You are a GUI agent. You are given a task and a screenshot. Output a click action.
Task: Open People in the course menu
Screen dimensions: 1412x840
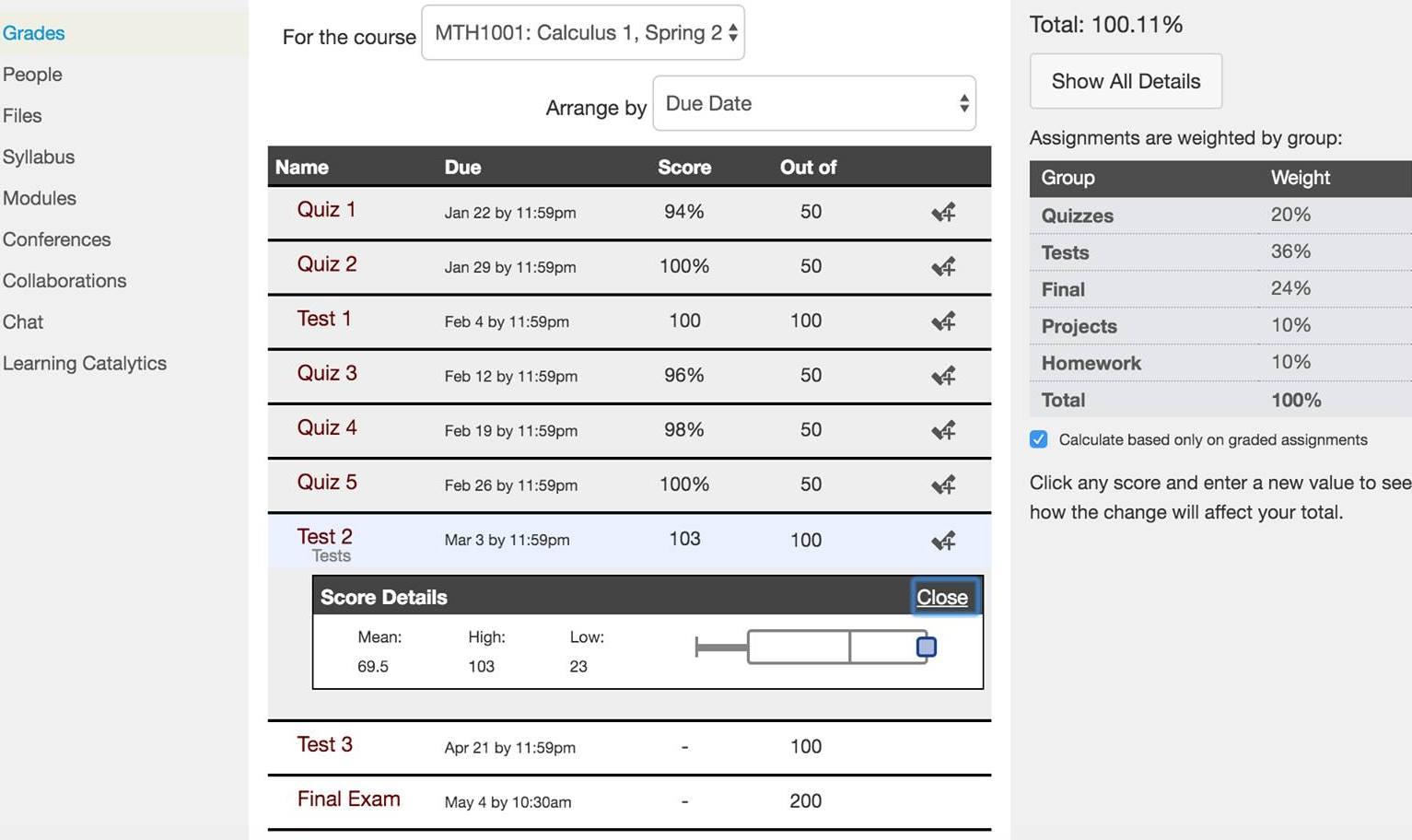[32, 75]
